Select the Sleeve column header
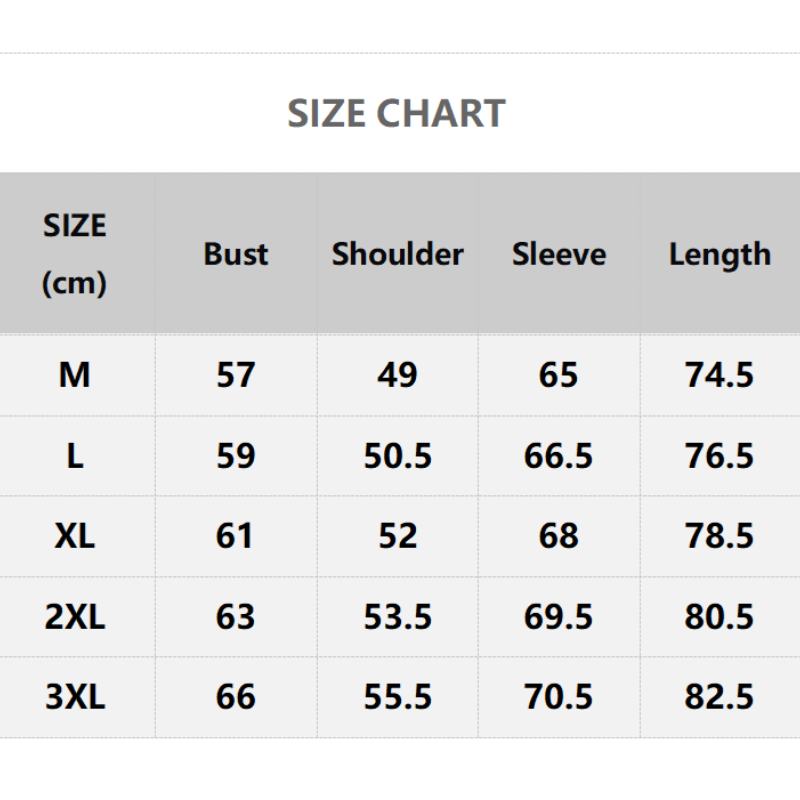Image resolution: width=800 pixels, height=800 pixels. (559, 254)
